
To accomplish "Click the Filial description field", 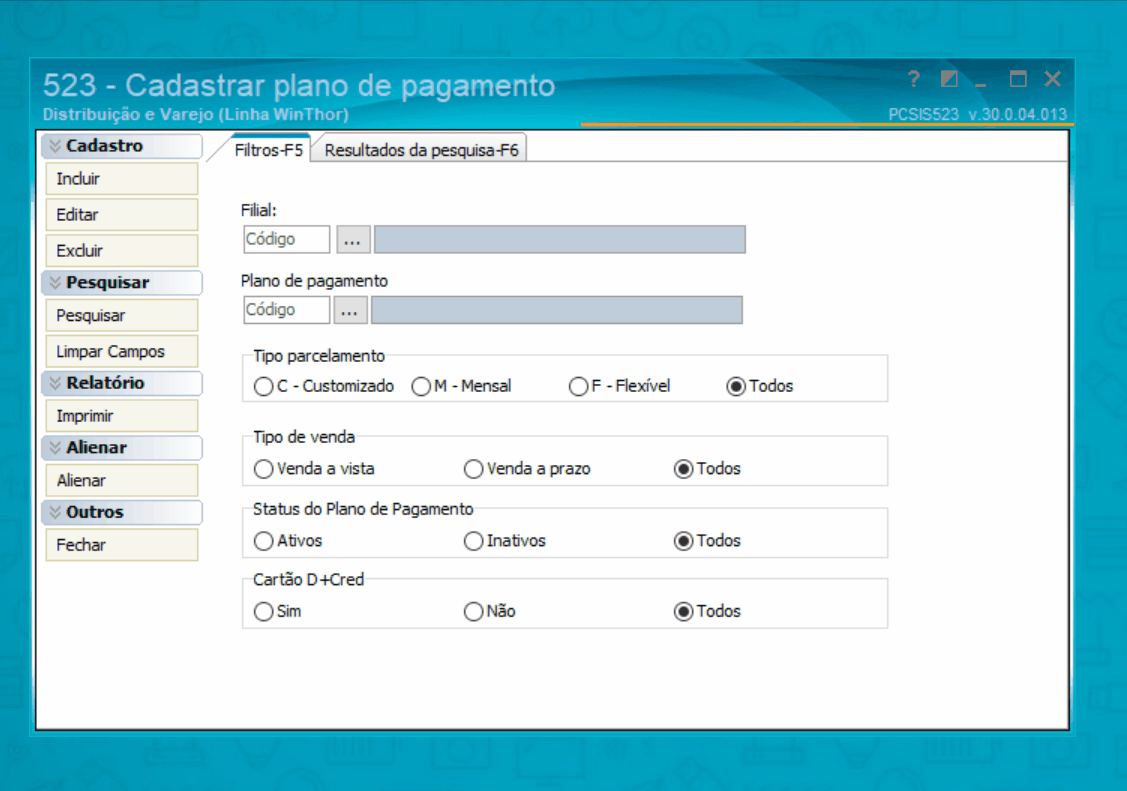I will [560, 239].
